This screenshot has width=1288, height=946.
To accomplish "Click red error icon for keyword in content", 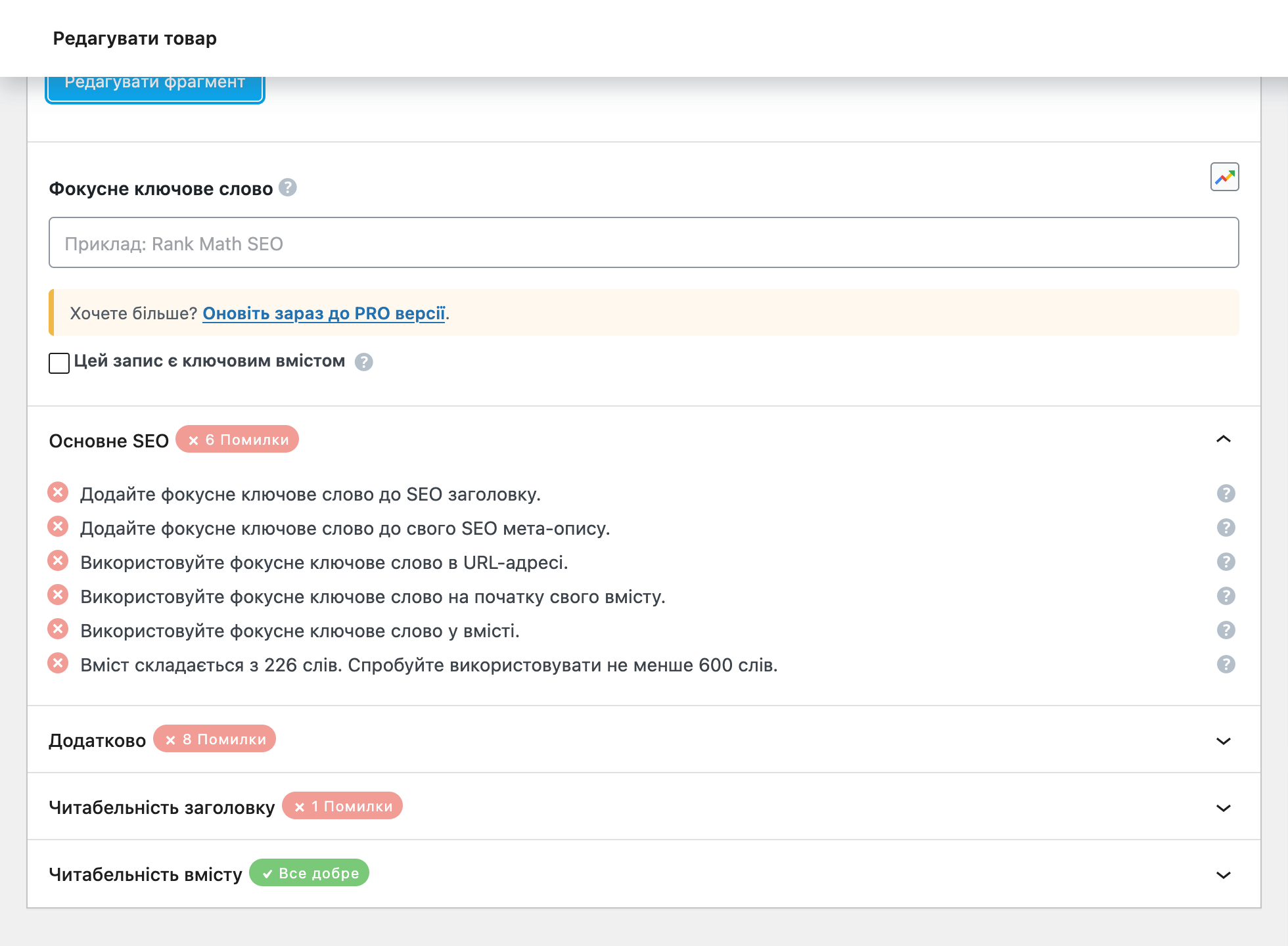I will [58, 629].
